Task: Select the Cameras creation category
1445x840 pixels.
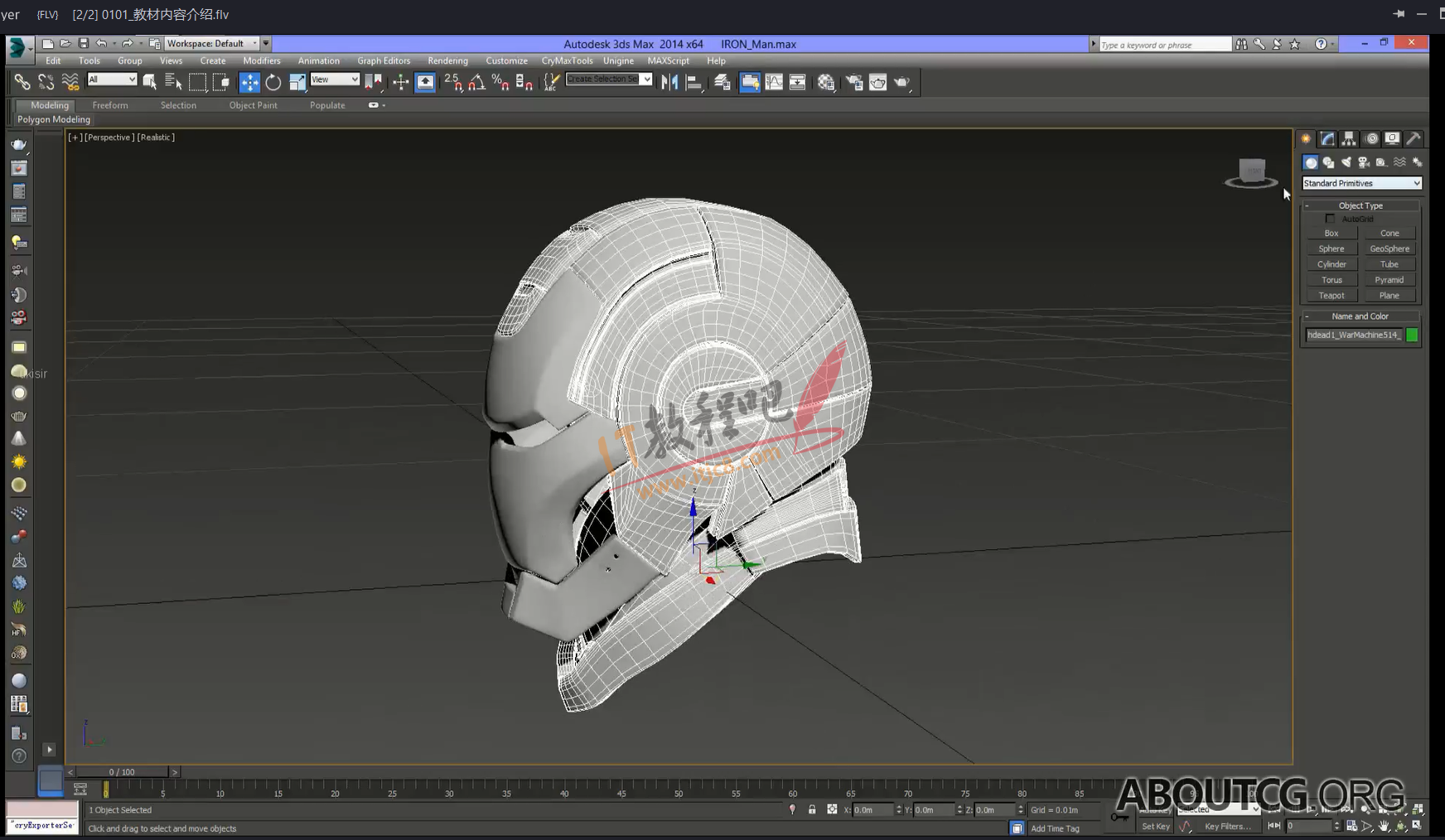Action: (1364, 162)
